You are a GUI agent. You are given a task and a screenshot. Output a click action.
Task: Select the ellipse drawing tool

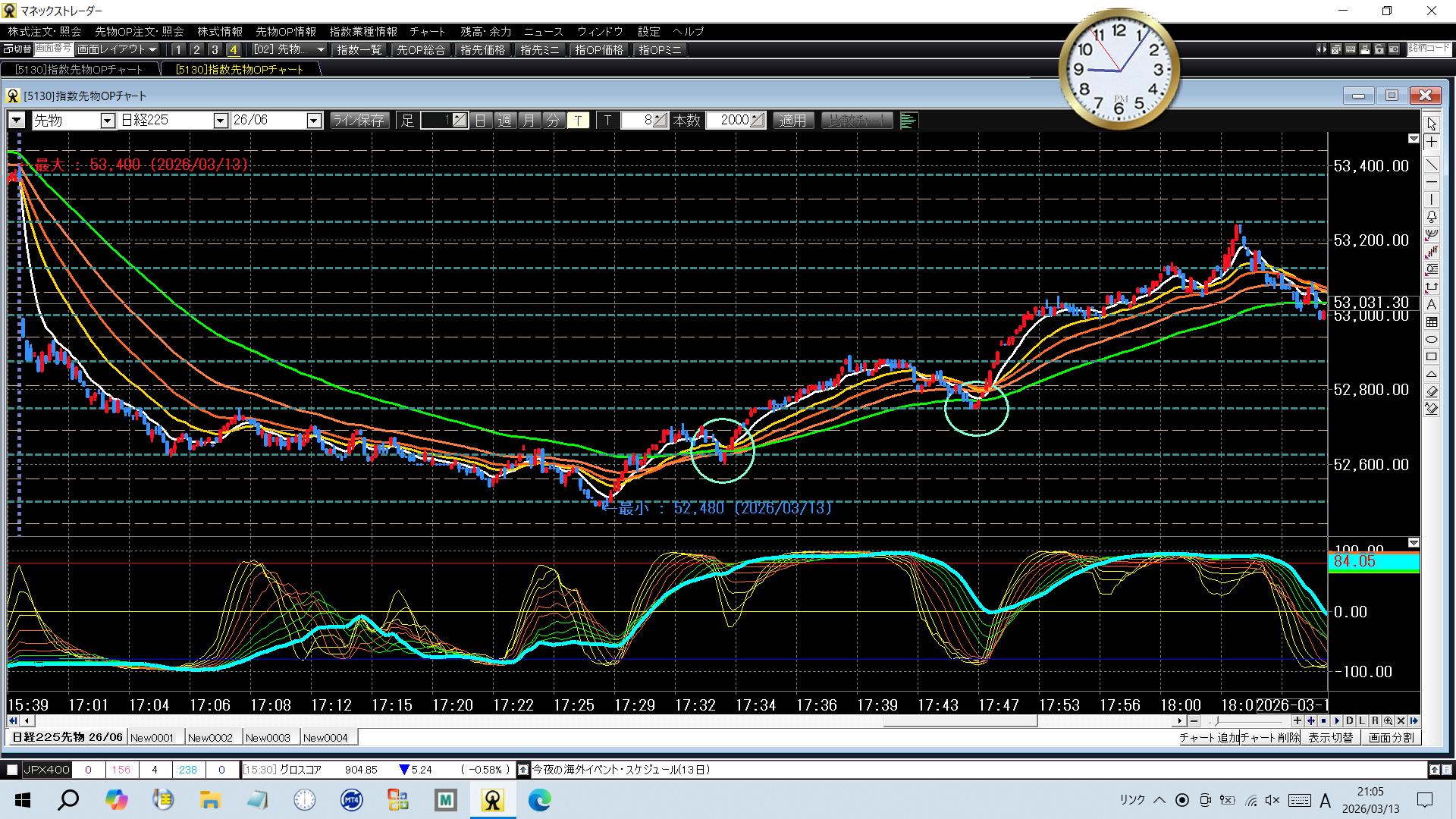pos(1431,339)
